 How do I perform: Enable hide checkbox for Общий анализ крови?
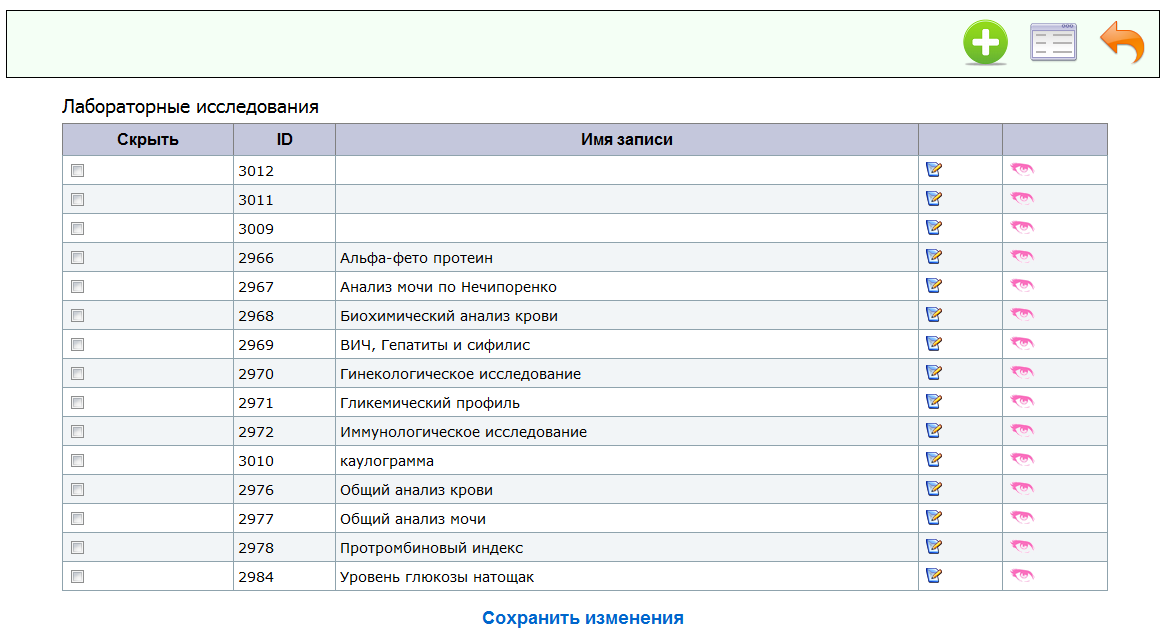78,490
